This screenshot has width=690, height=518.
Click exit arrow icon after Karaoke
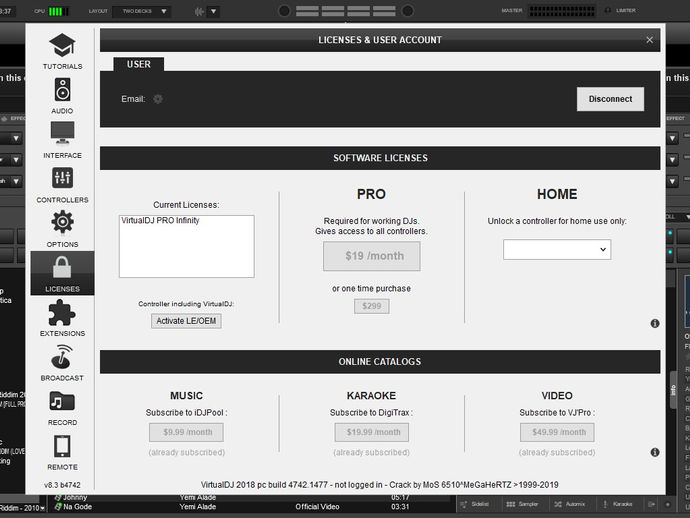click(x=652, y=504)
